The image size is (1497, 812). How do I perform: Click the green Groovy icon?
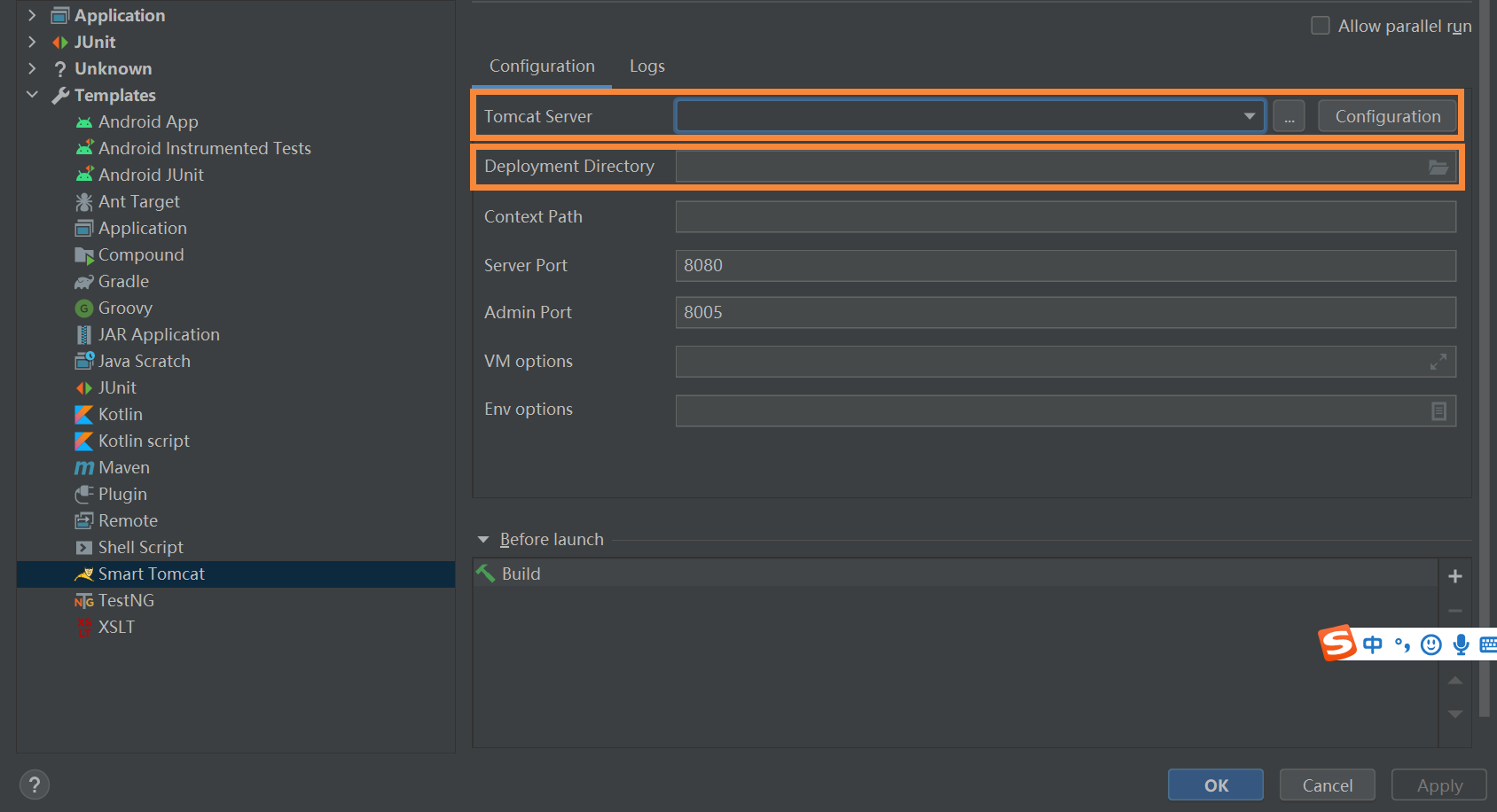(x=84, y=308)
